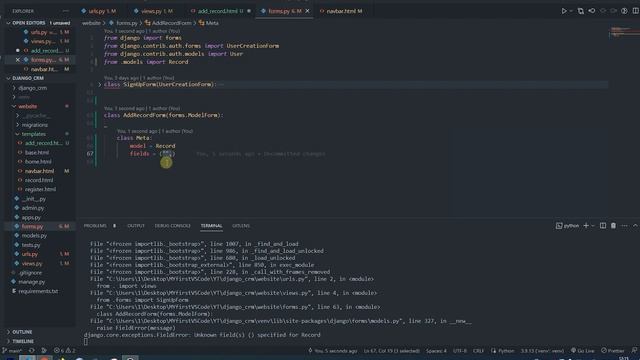This screenshot has height=360, width=640.
Task: Click the Open Changes icon in editor toolbar
Action: click(x=580, y=11)
